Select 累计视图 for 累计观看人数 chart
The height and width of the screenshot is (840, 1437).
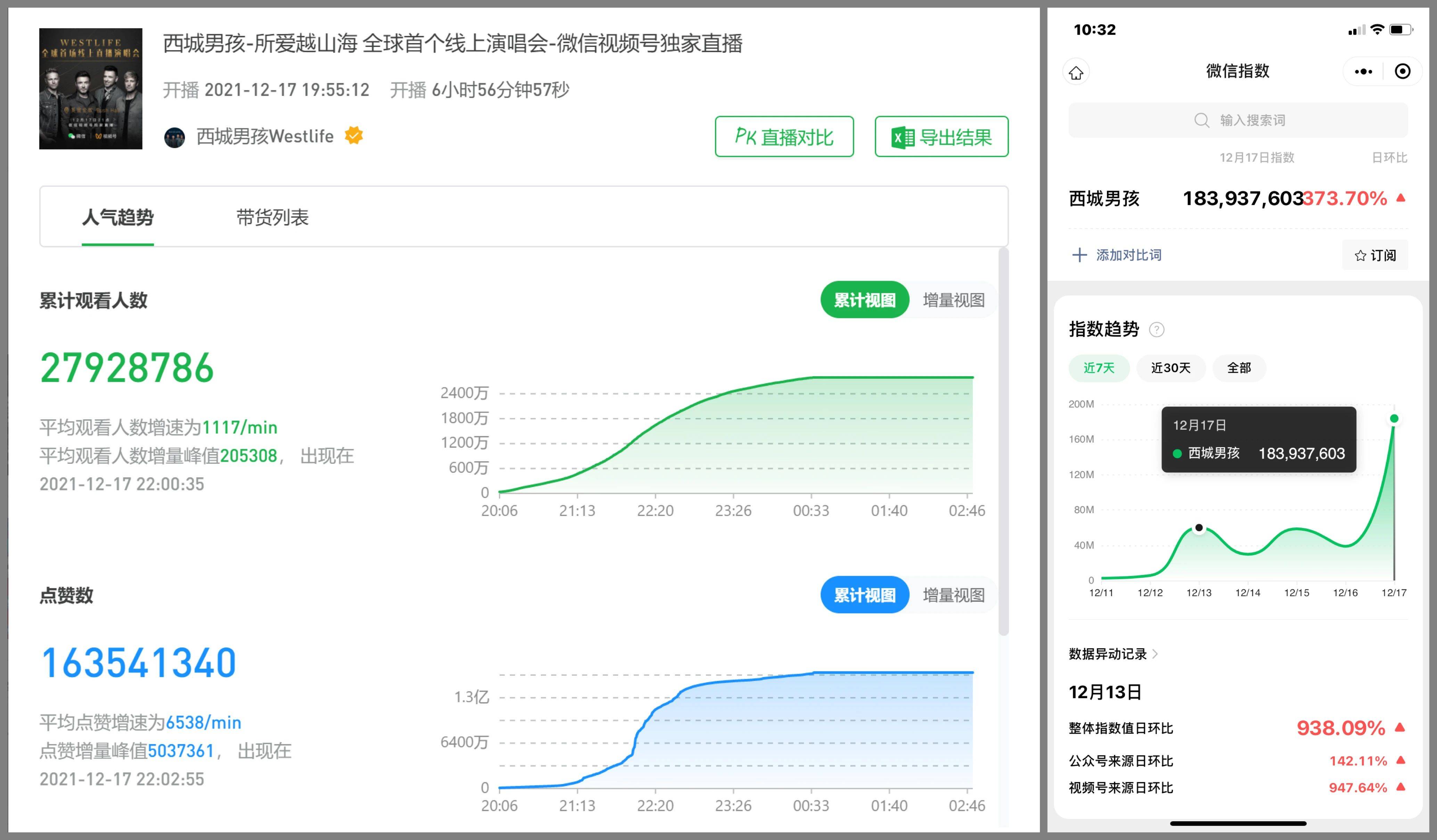pyautogui.click(x=864, y=300)
